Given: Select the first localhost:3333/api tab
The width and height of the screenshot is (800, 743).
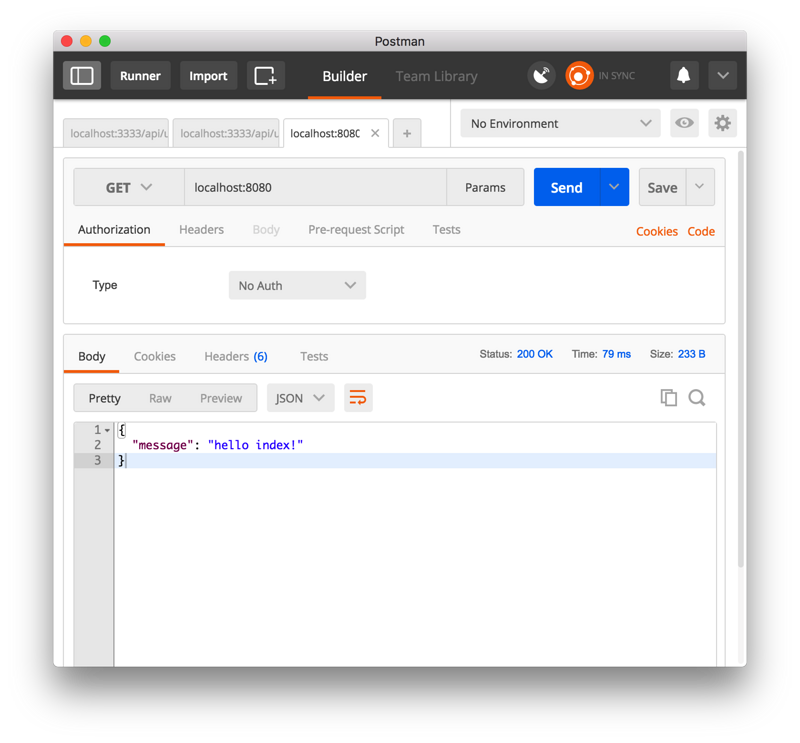Looking at the screenshot, I should (116, 133).
